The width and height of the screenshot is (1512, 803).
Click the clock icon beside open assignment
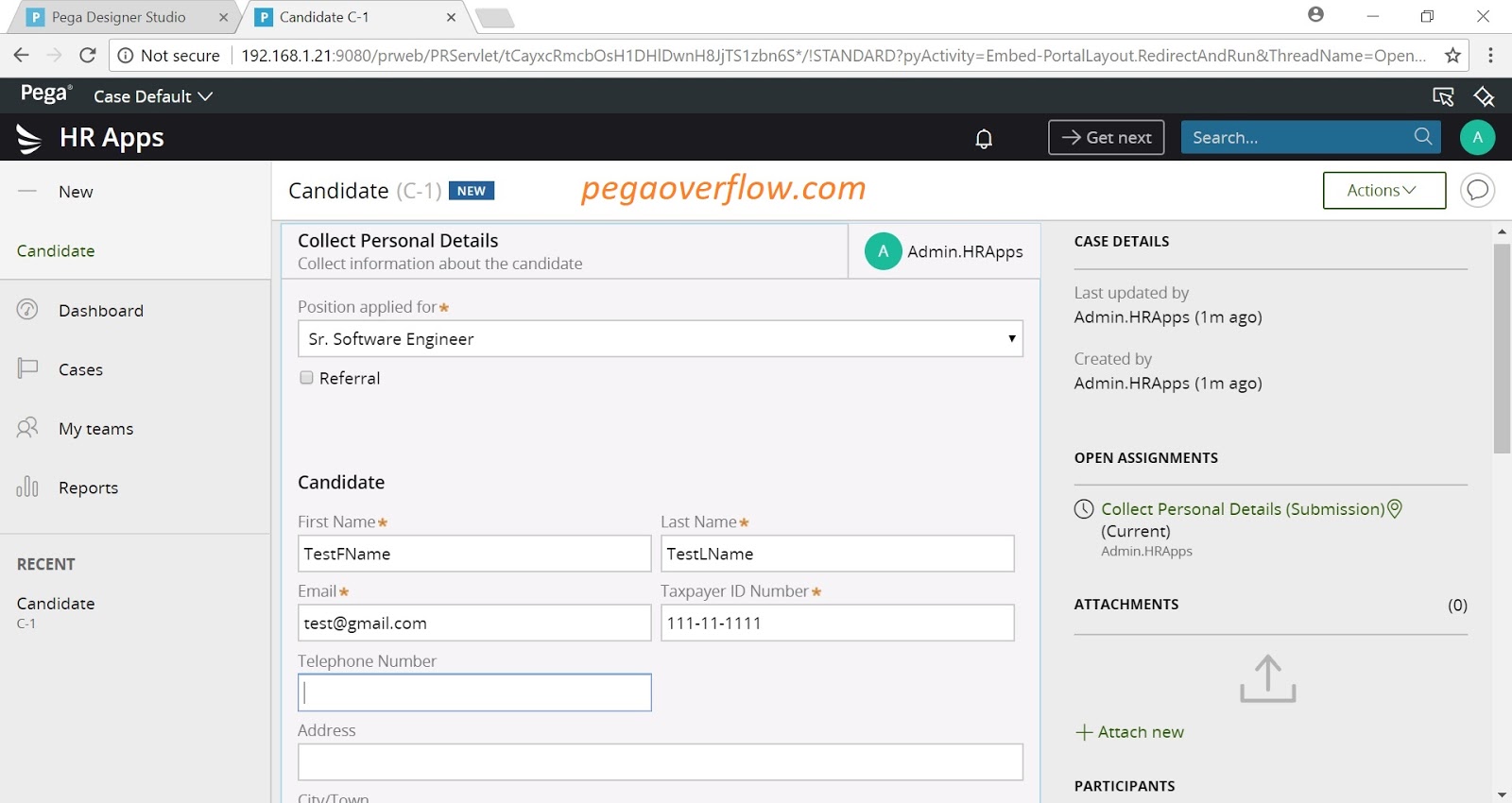[x=1084, y=509]
